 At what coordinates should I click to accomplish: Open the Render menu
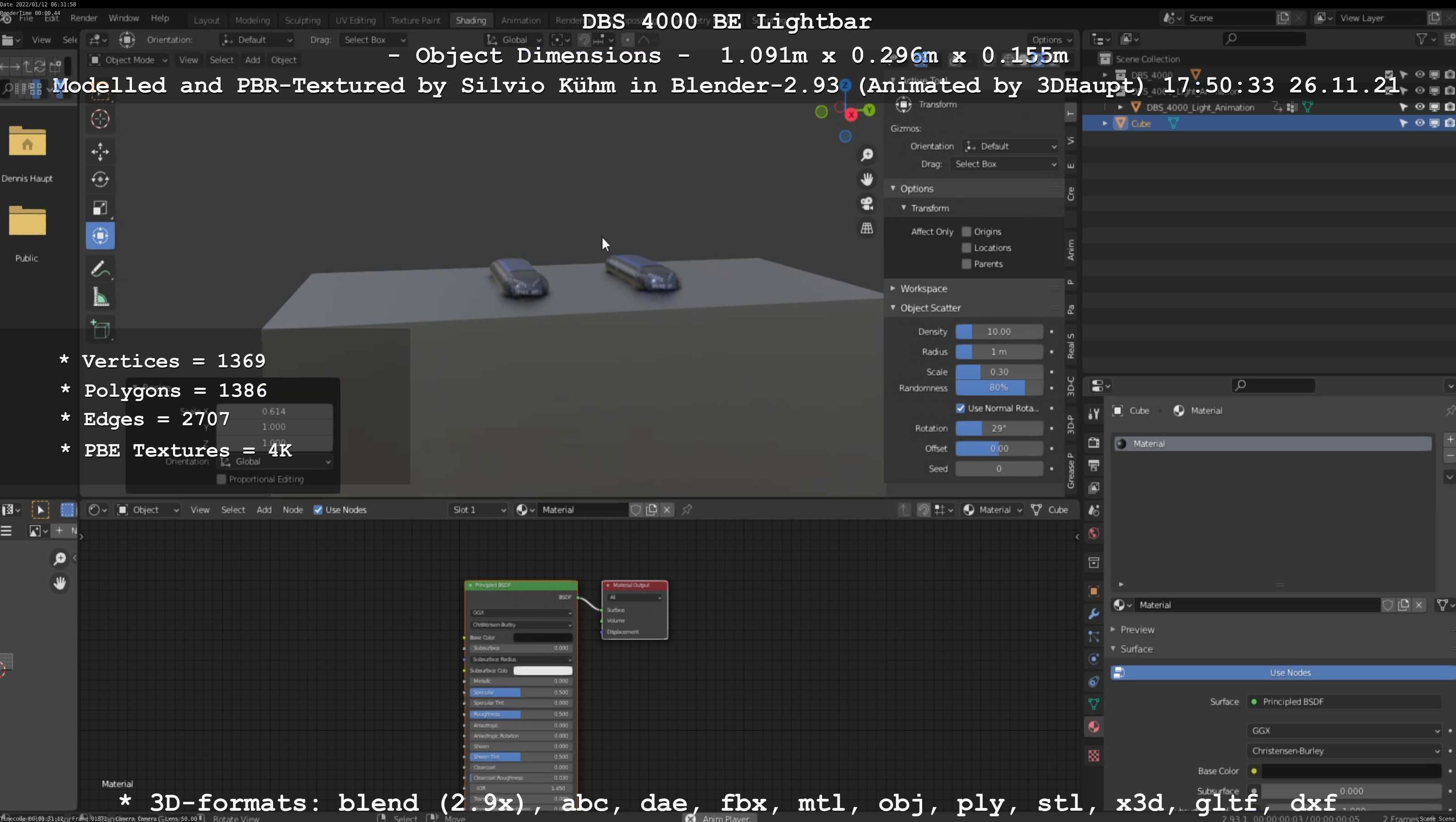coord(84,18)
